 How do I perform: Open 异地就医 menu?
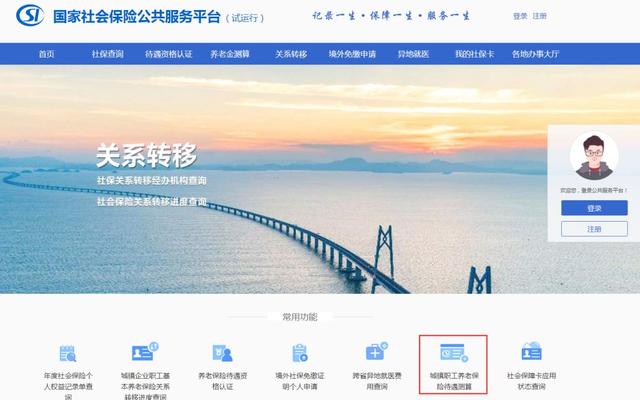tap(413, 54)
